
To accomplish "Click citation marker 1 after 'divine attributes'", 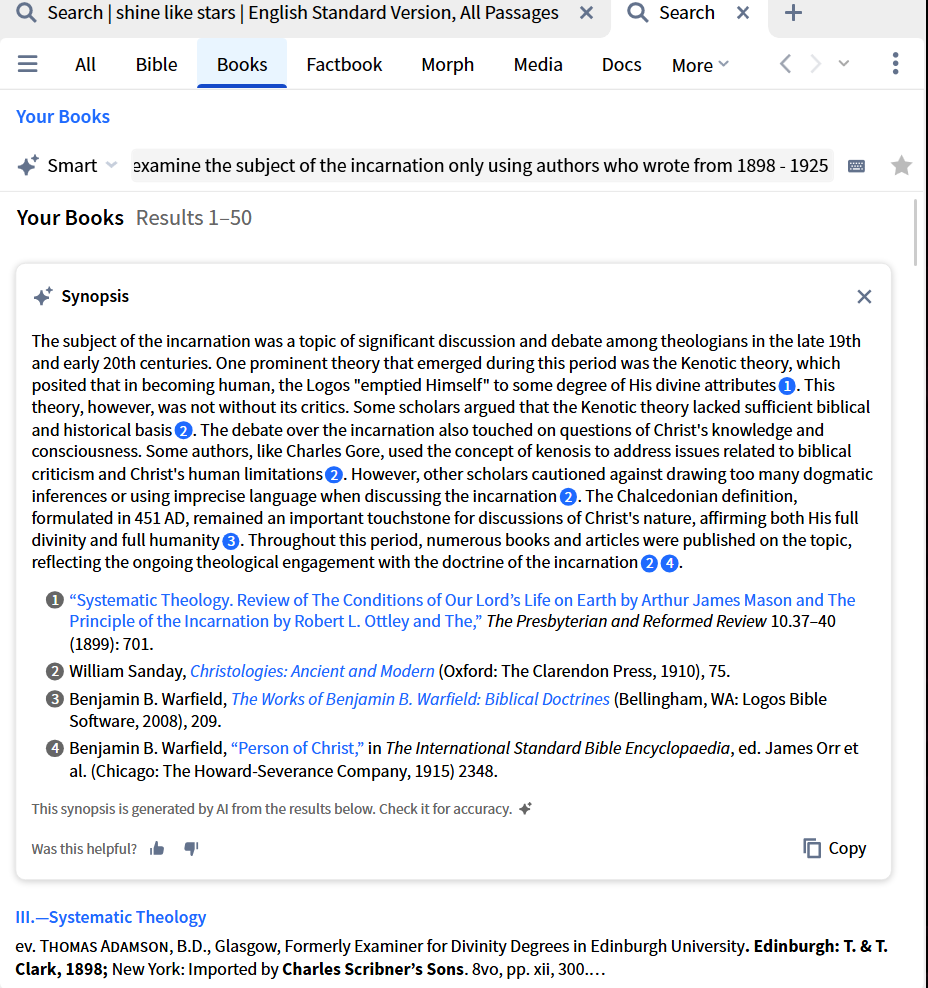I will click(x=786, y=386).
